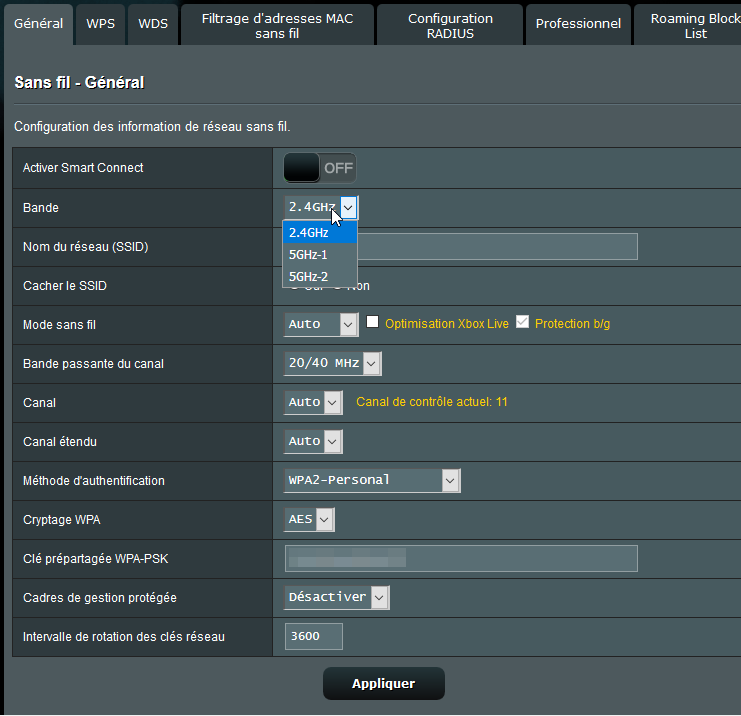Switch to the Général tab

(x=38, y=24)
